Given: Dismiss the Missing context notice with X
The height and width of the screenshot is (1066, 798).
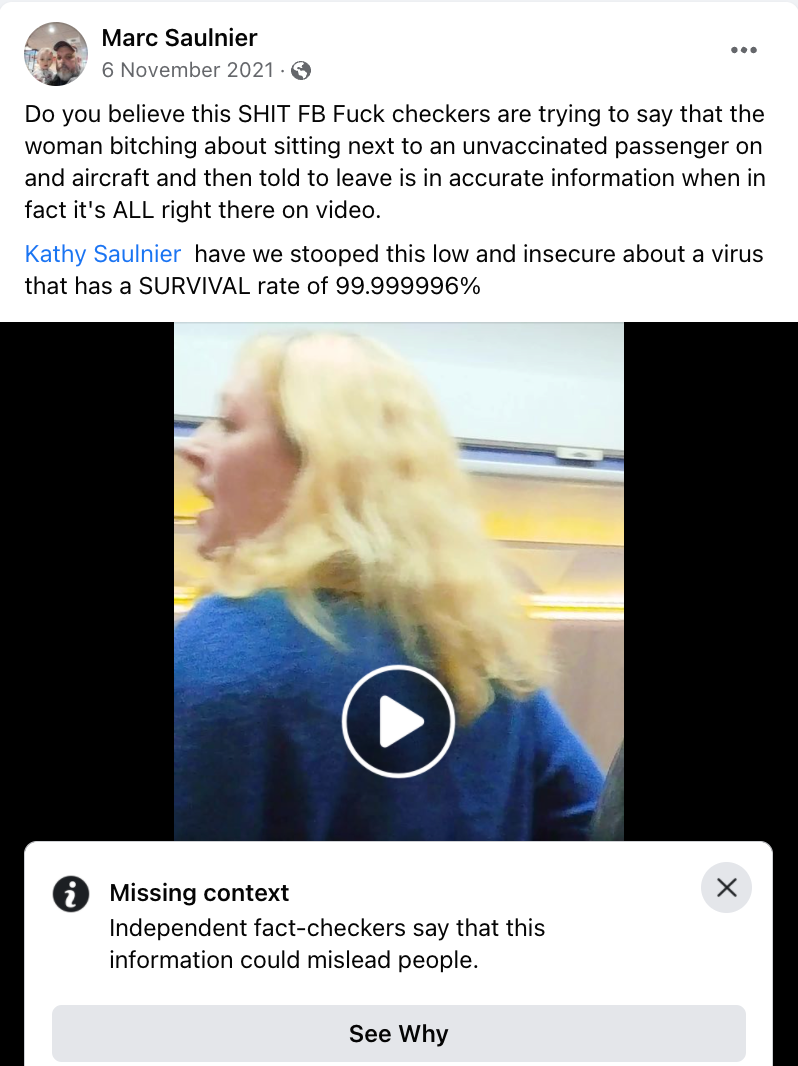Looking at the screenshot, I should pyautogui.click(x=727, y=887).
